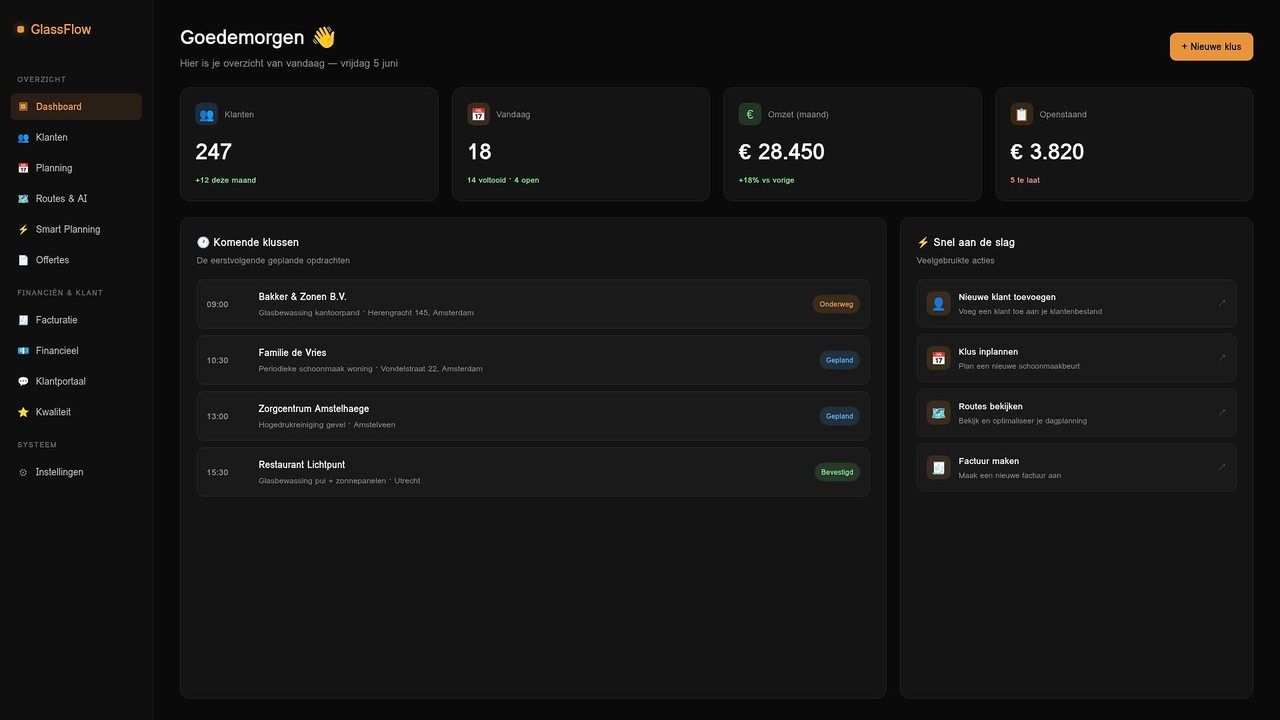Click the Financieel money icon
Viewport: 1280px width, 720px height.
[23, 351]
